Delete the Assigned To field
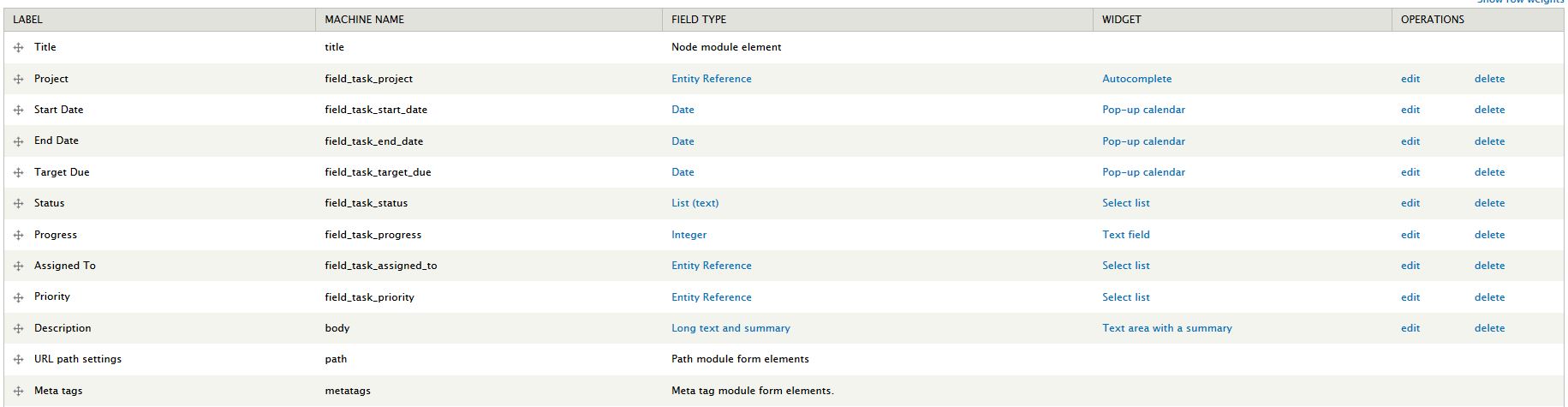Viewport: 1568px width, 407px height. click(1489, 266)
